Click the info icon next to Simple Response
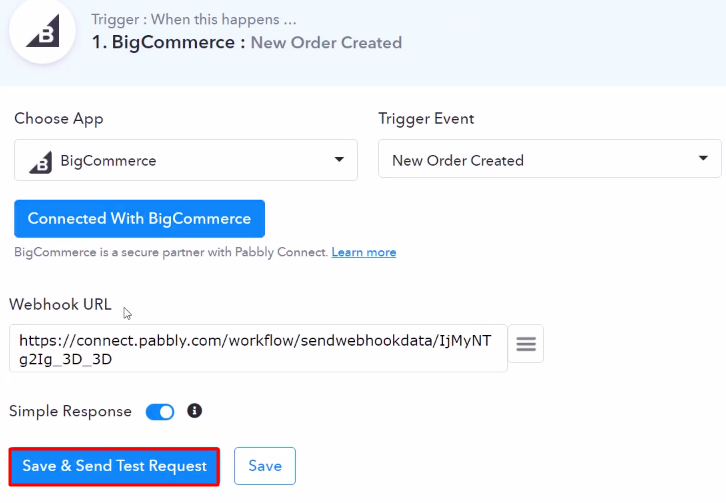The image size is (726, 503). 195,411
